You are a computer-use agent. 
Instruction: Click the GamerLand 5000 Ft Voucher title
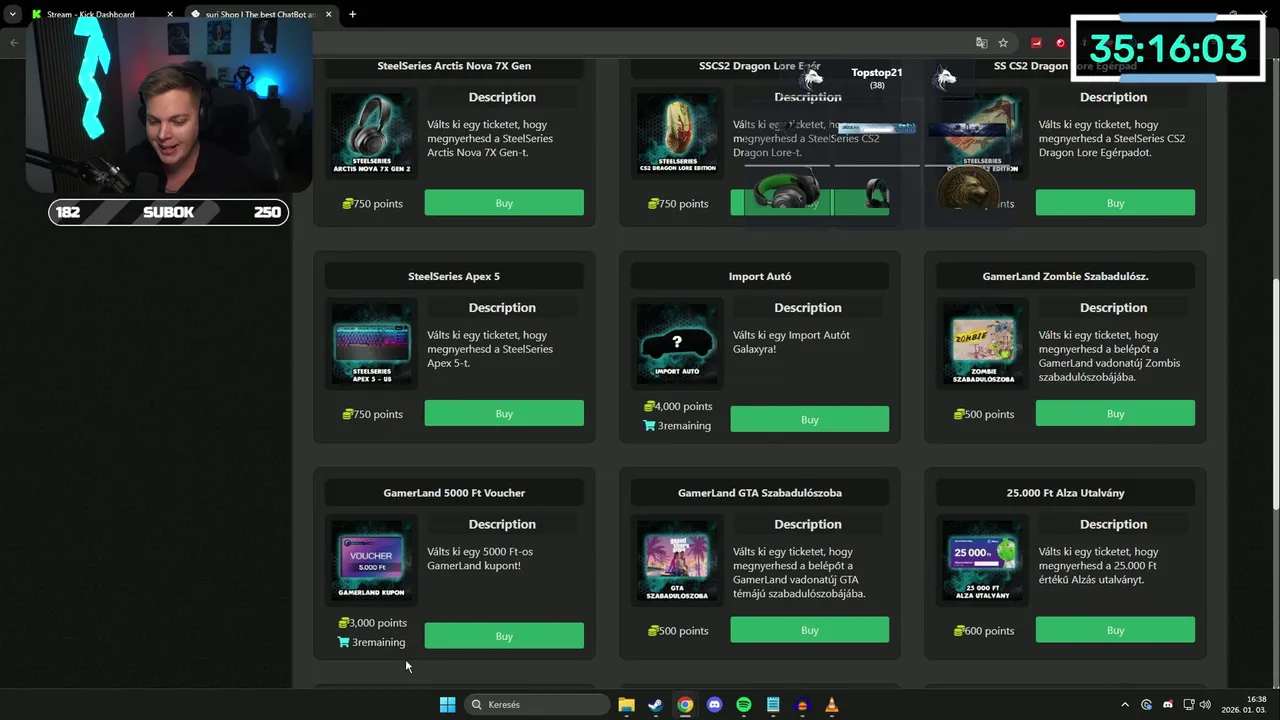tap(454, 493)
